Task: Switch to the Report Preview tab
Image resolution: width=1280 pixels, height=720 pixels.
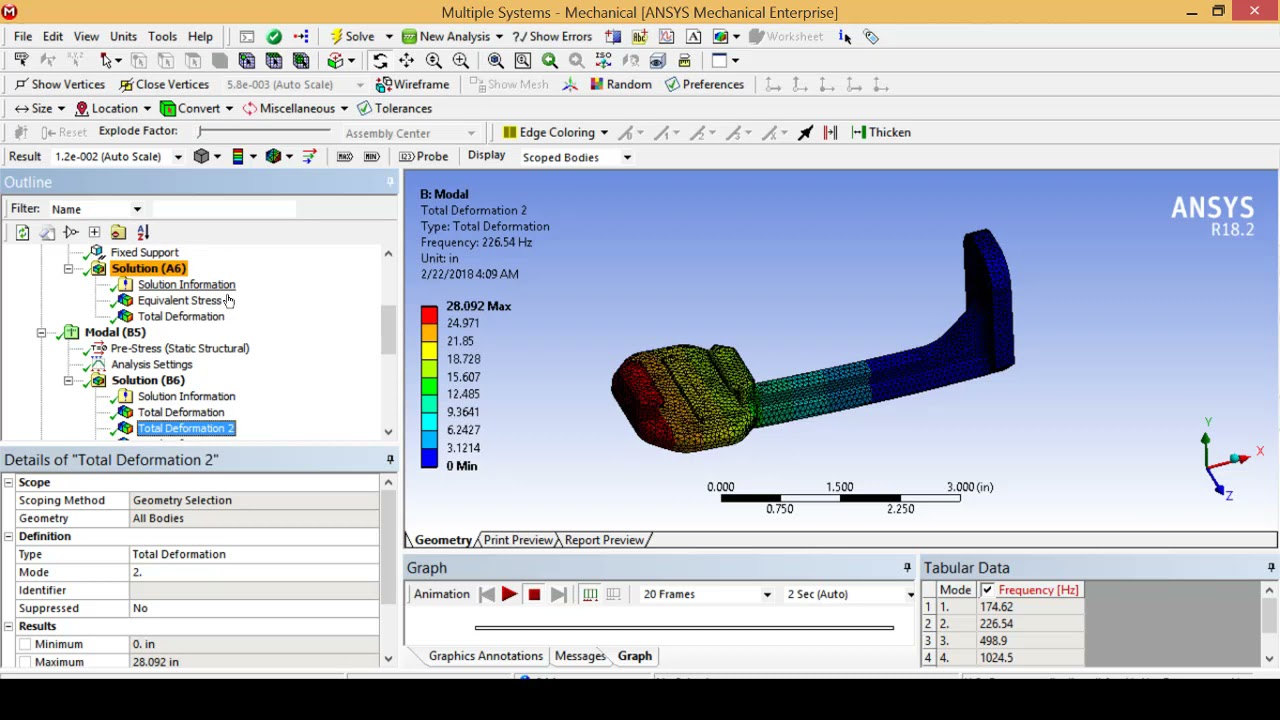Action: pos(604,540)
